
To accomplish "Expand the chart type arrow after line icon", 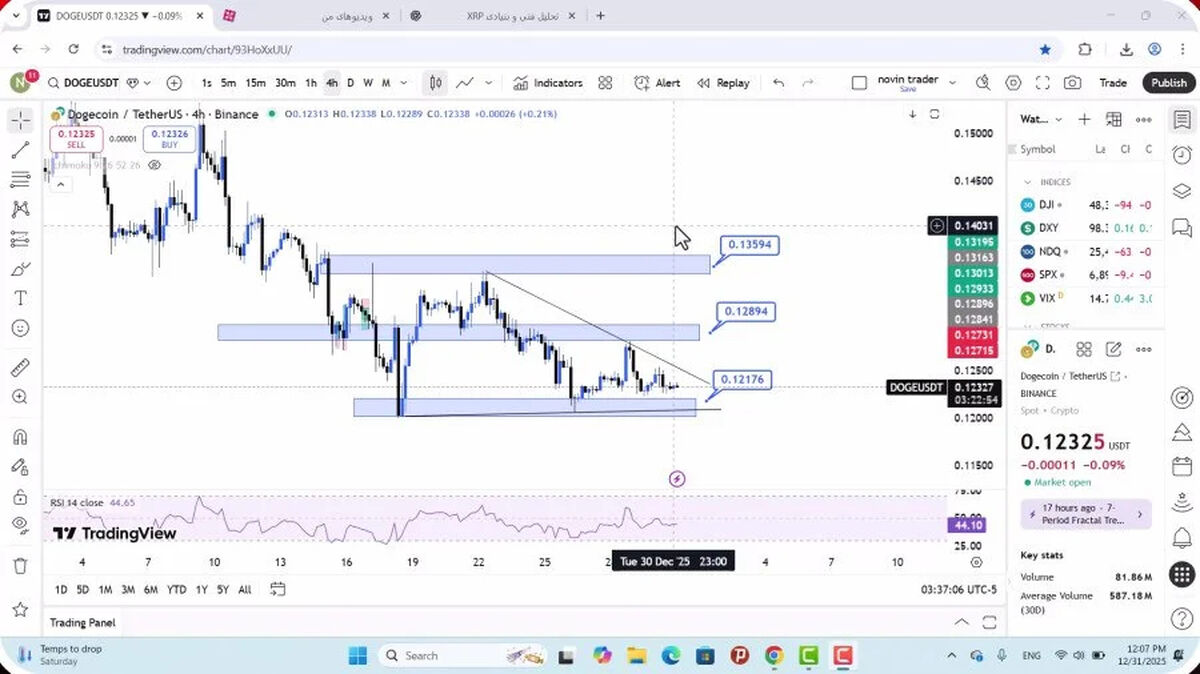I will click(489, 83).
